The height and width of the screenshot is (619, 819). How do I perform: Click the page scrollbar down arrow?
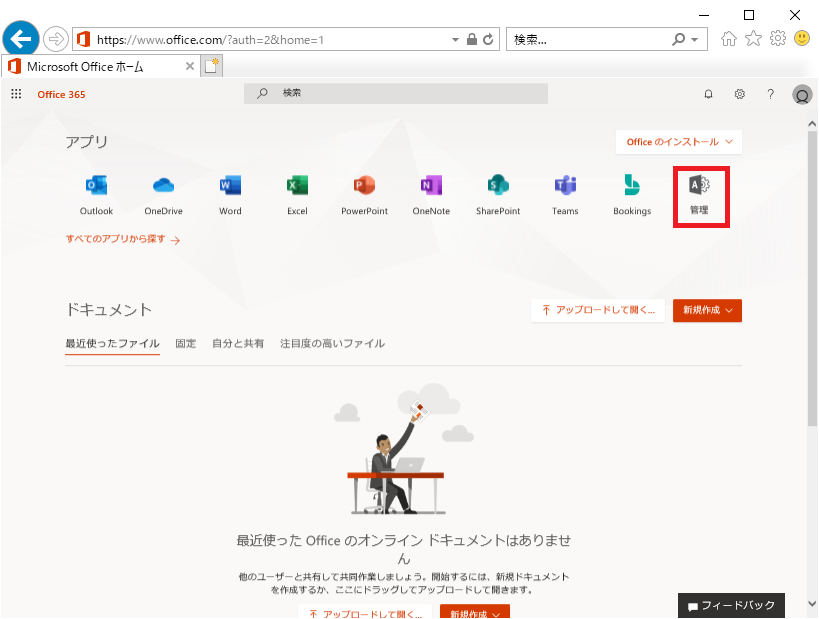pos(812,603)
